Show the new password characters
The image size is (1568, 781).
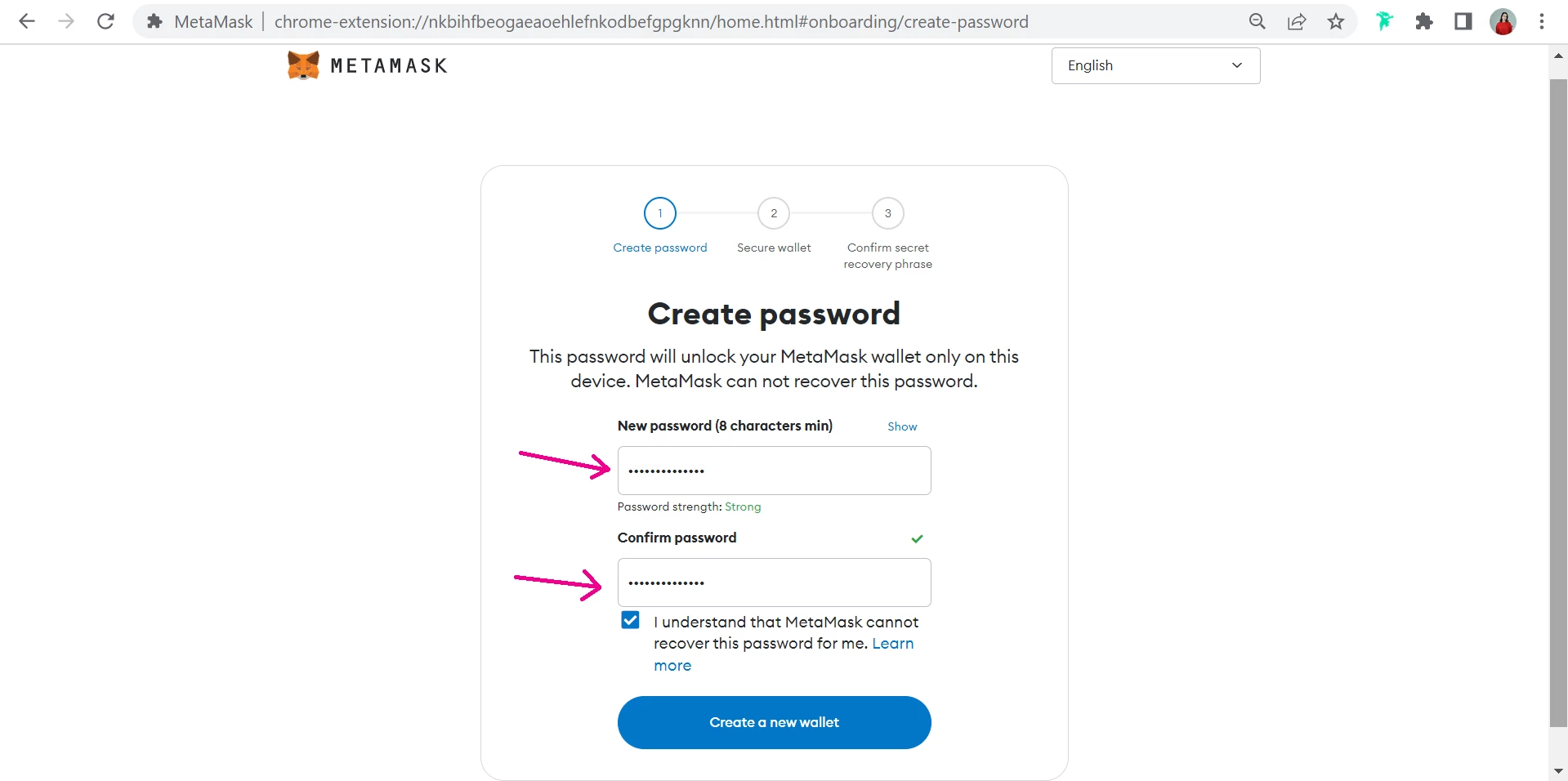(x=902, y=426)
